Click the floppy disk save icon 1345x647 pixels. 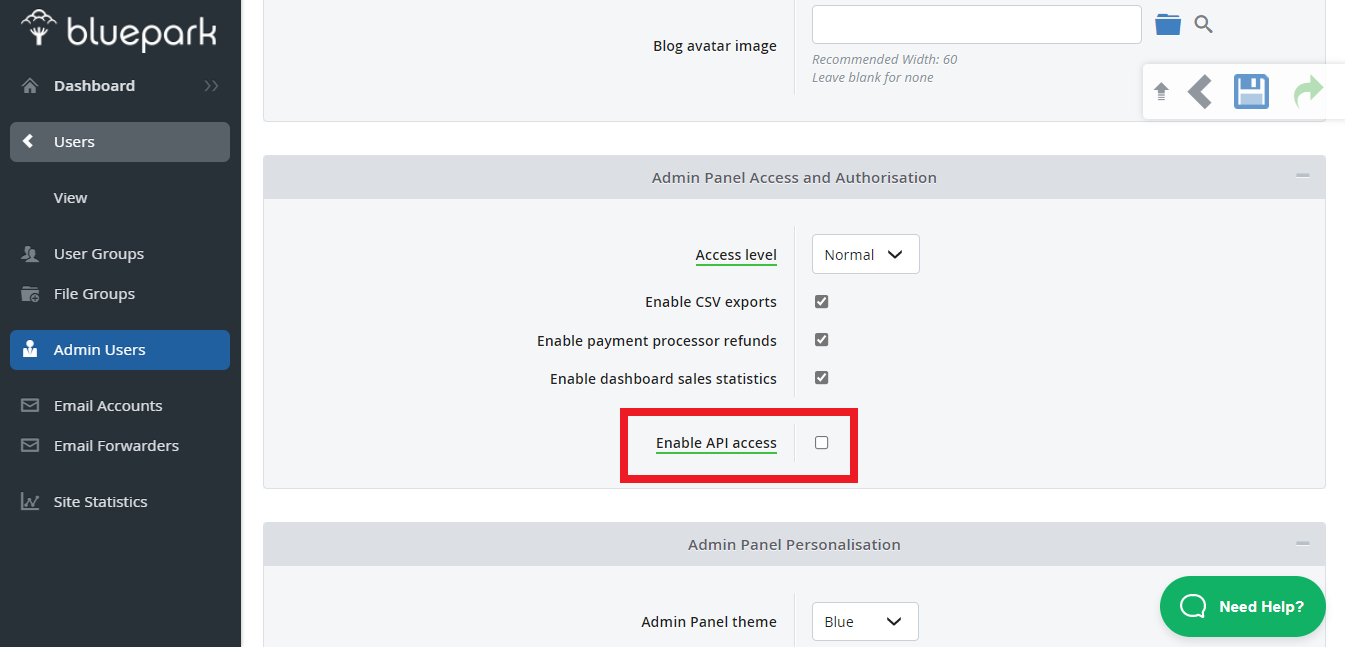tap(1251, 92)
